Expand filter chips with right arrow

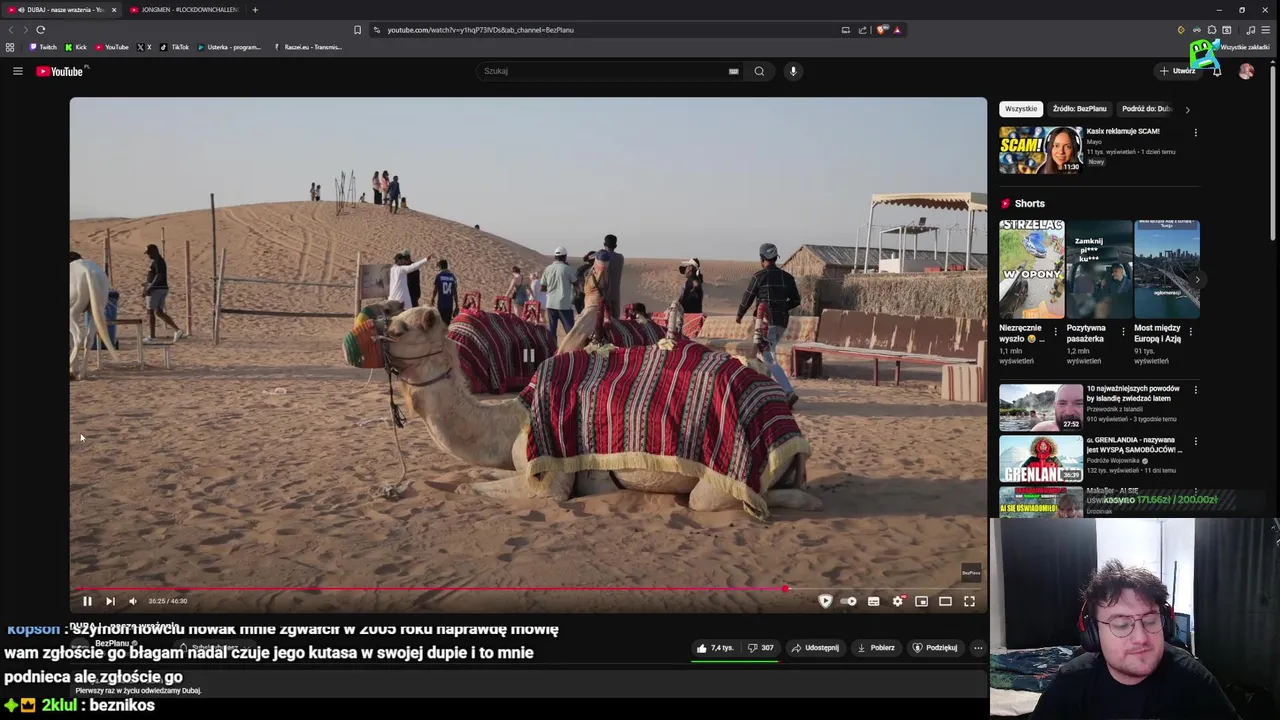click(x=1187, y=109)
